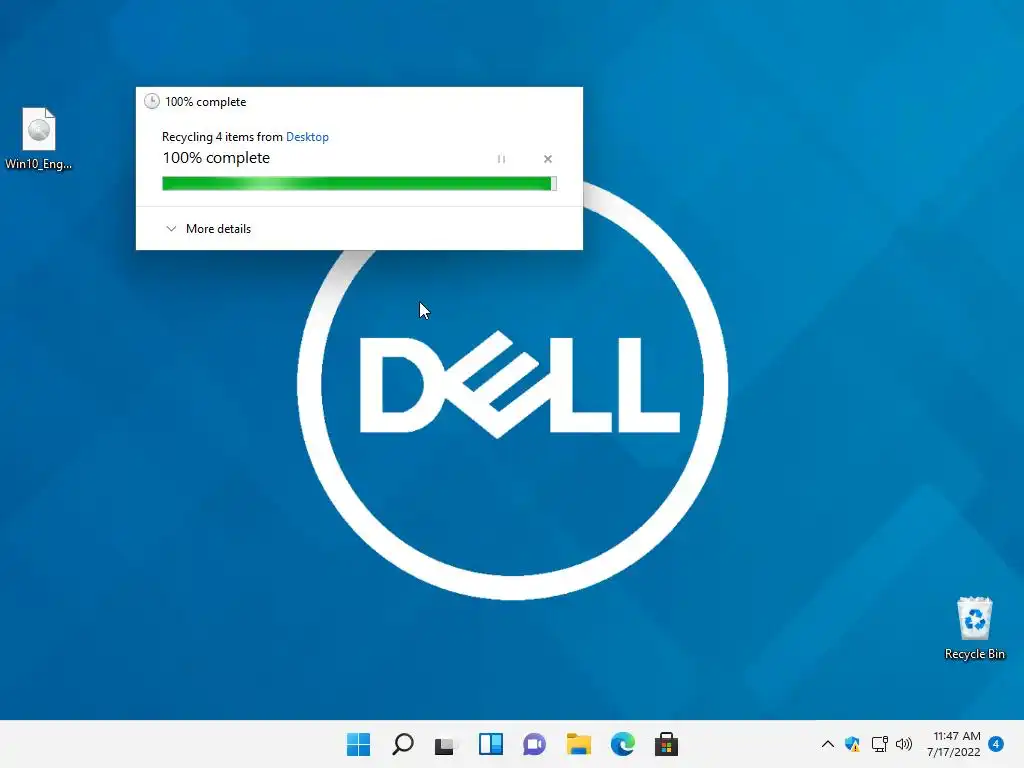Open volume speaker tray icon
This screenshot has height=768, width=1024.
(904, 744)
